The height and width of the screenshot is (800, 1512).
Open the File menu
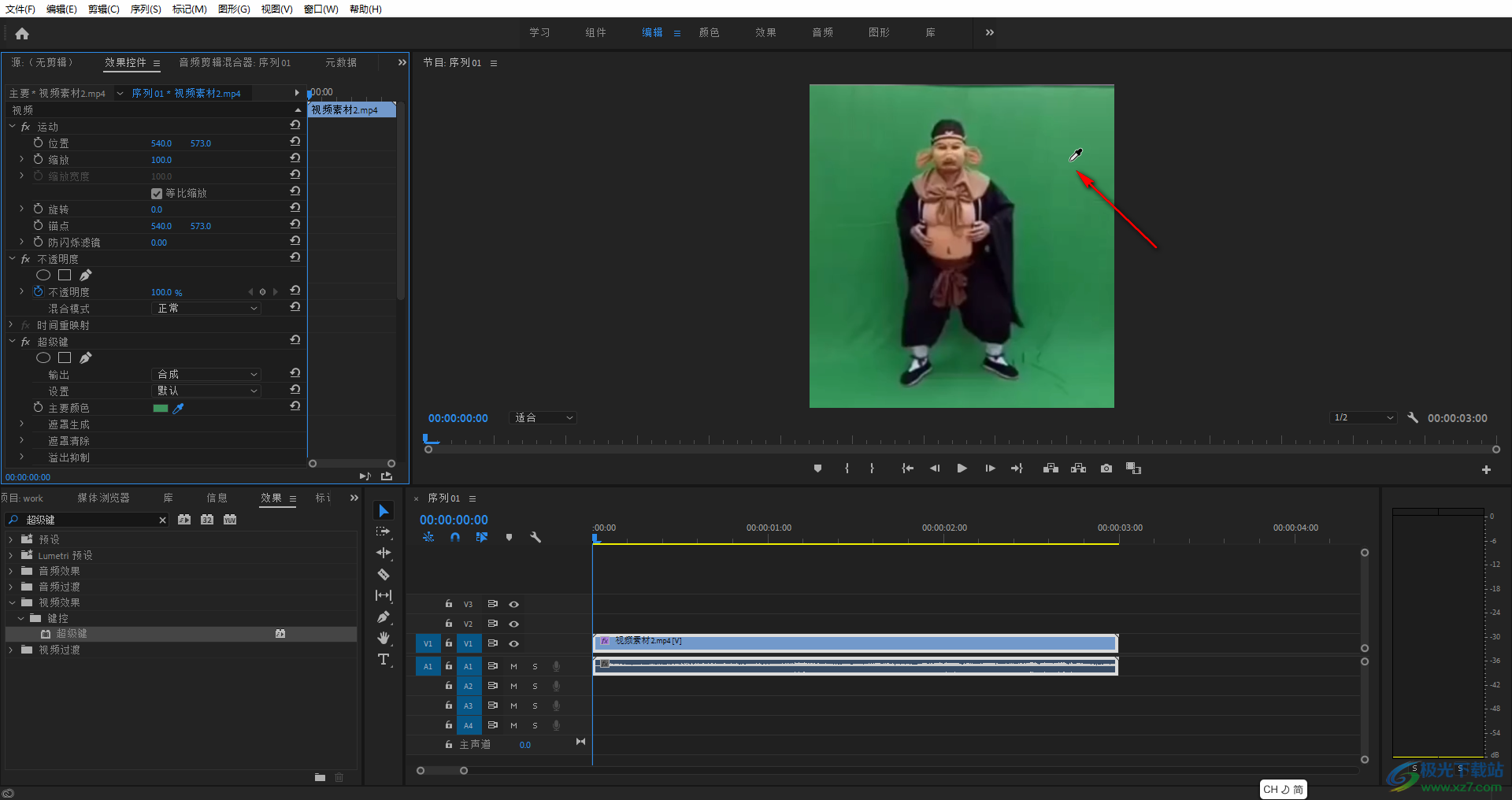(x=20, y=9)
